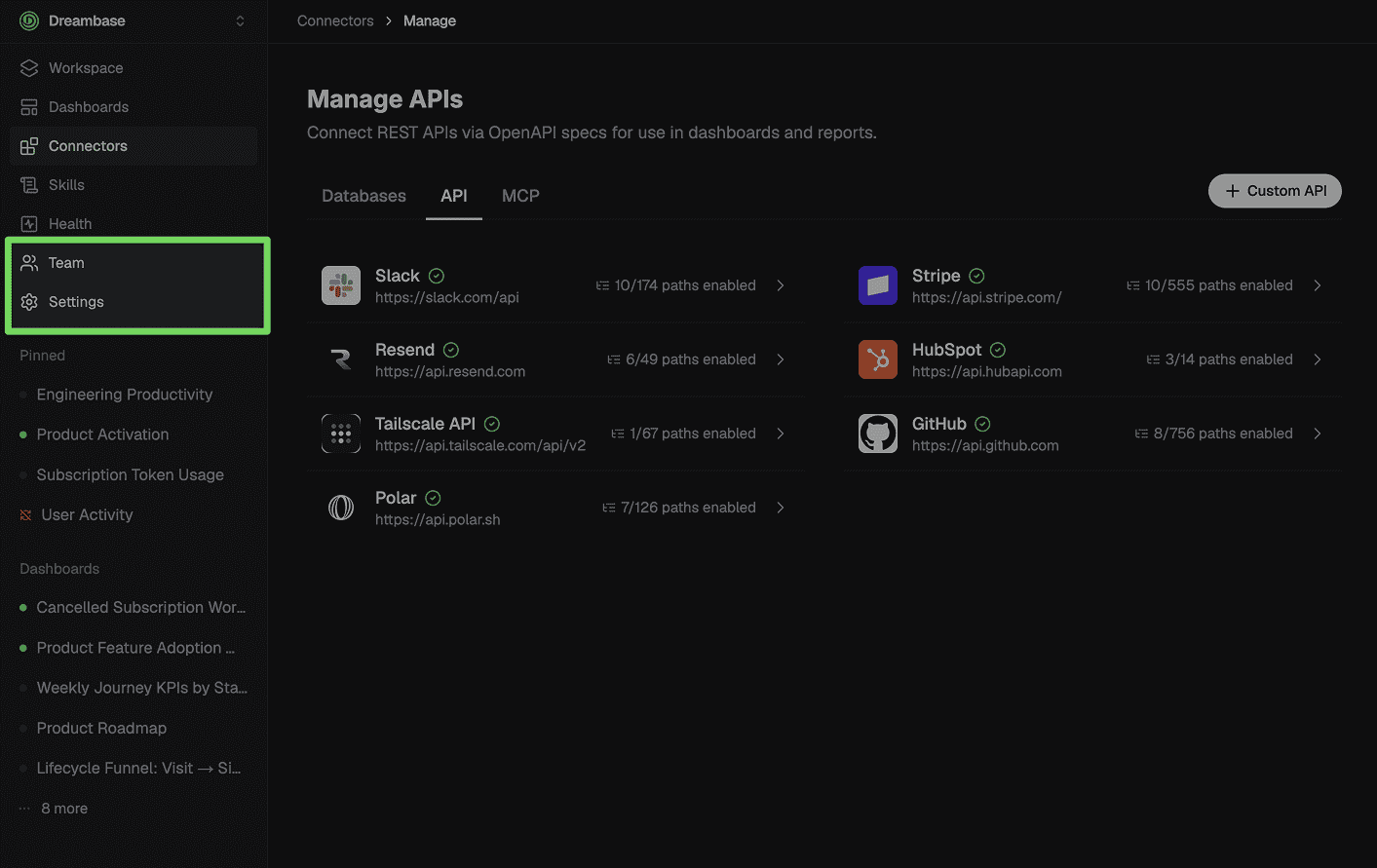Expand the 8 more dashboards list
This screenshot has width=1377, height=868.
click(x=64, y=809)
